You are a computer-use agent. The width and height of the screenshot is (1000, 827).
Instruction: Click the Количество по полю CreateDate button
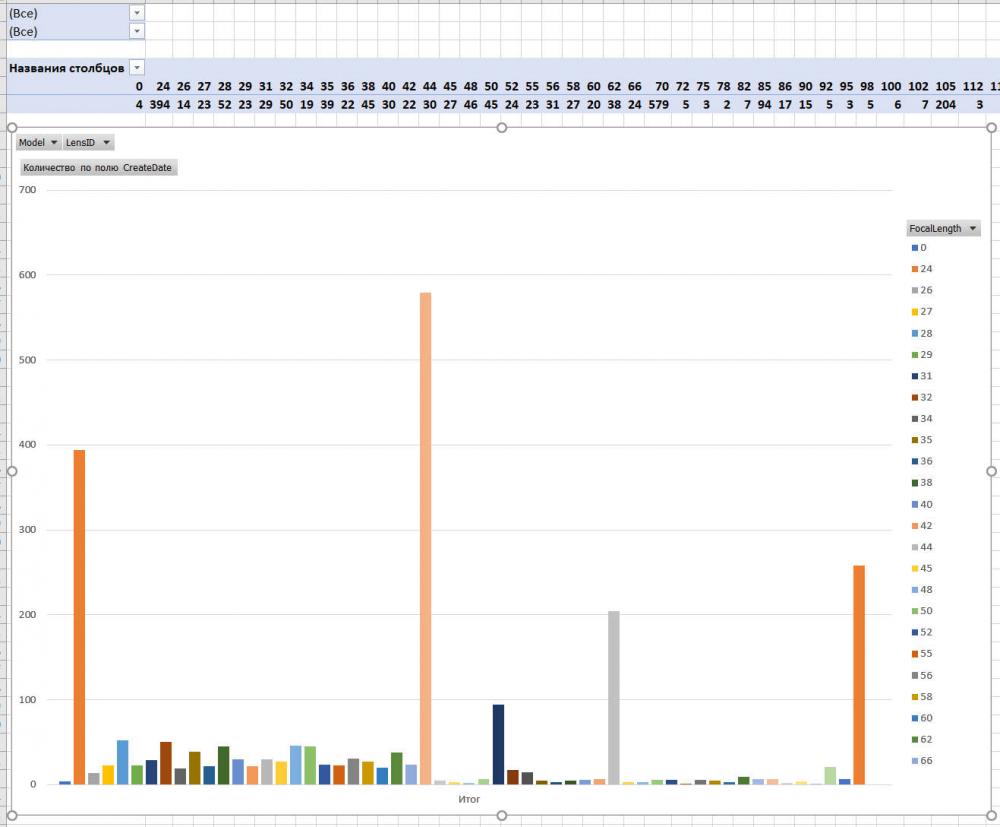(98, 168)
